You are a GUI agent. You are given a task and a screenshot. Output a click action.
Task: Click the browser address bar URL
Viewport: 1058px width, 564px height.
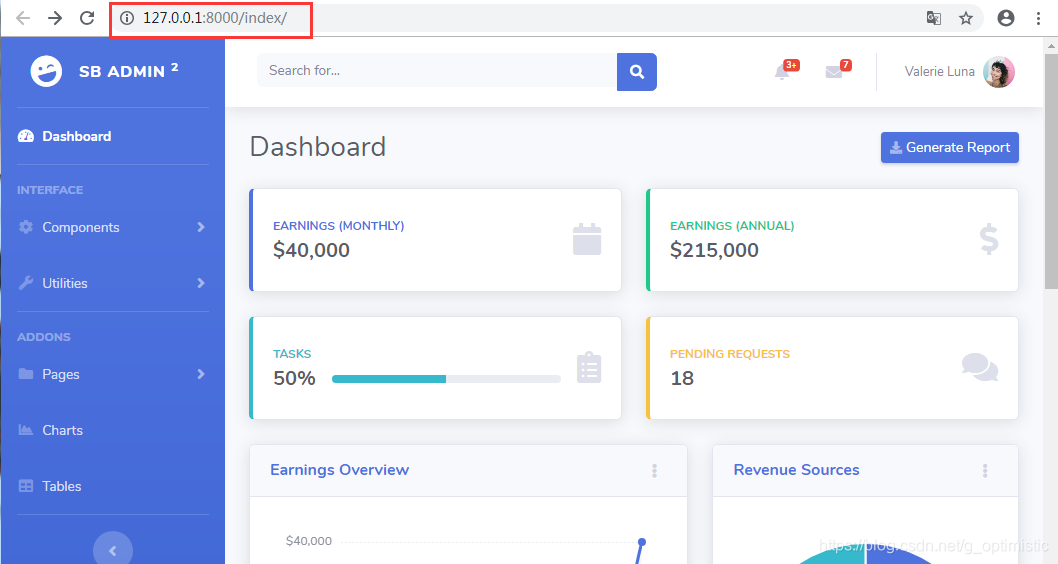coord(215,18)
